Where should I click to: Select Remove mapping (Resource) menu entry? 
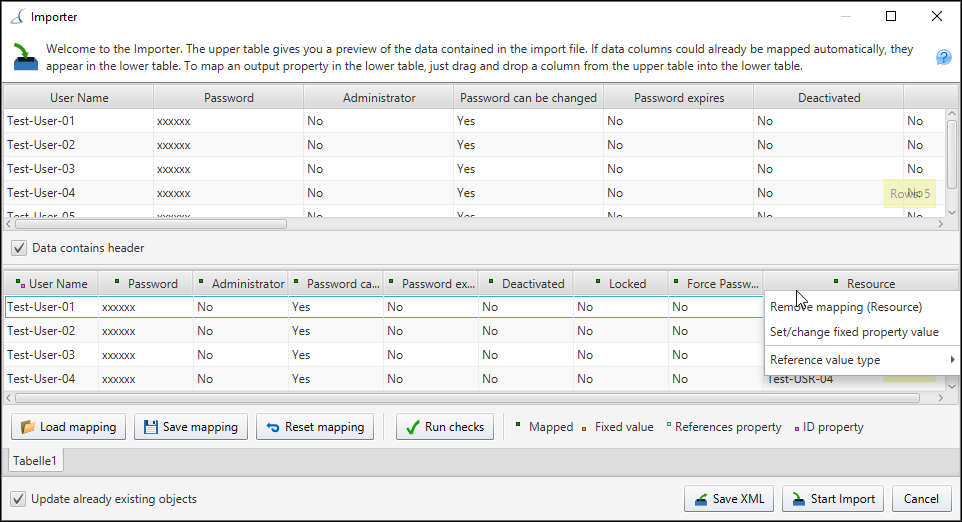click(x=861, y=307)
